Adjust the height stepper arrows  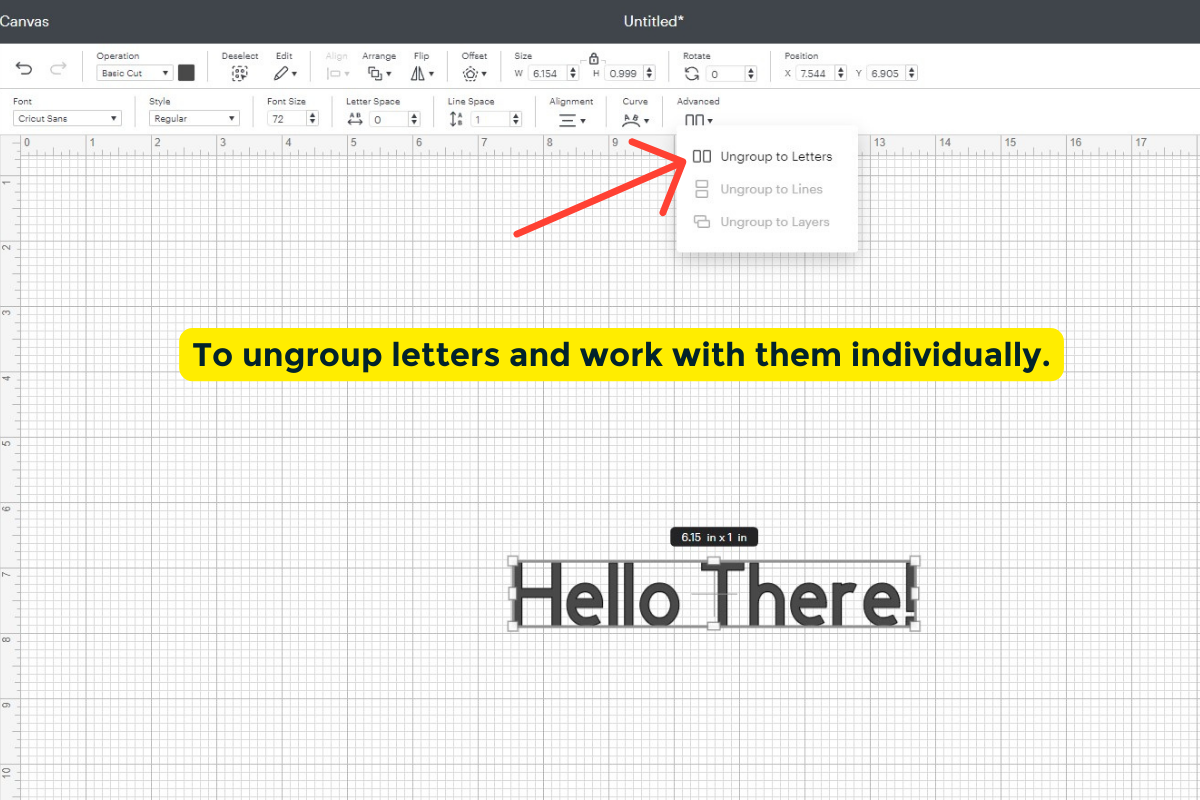pyautogui.click(x=650, y=73)
